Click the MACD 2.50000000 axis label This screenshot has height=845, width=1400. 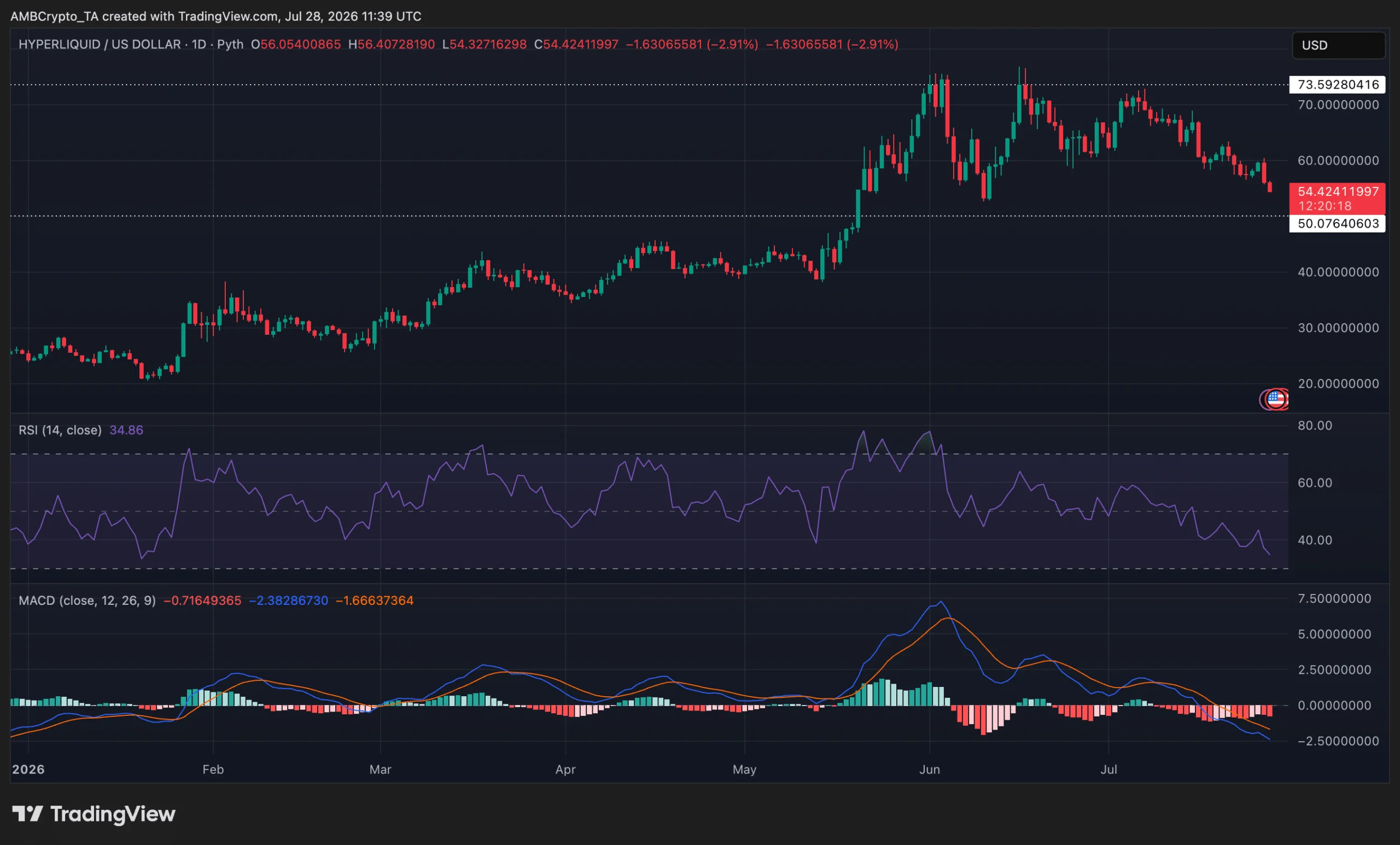(x=1334, y=670)
